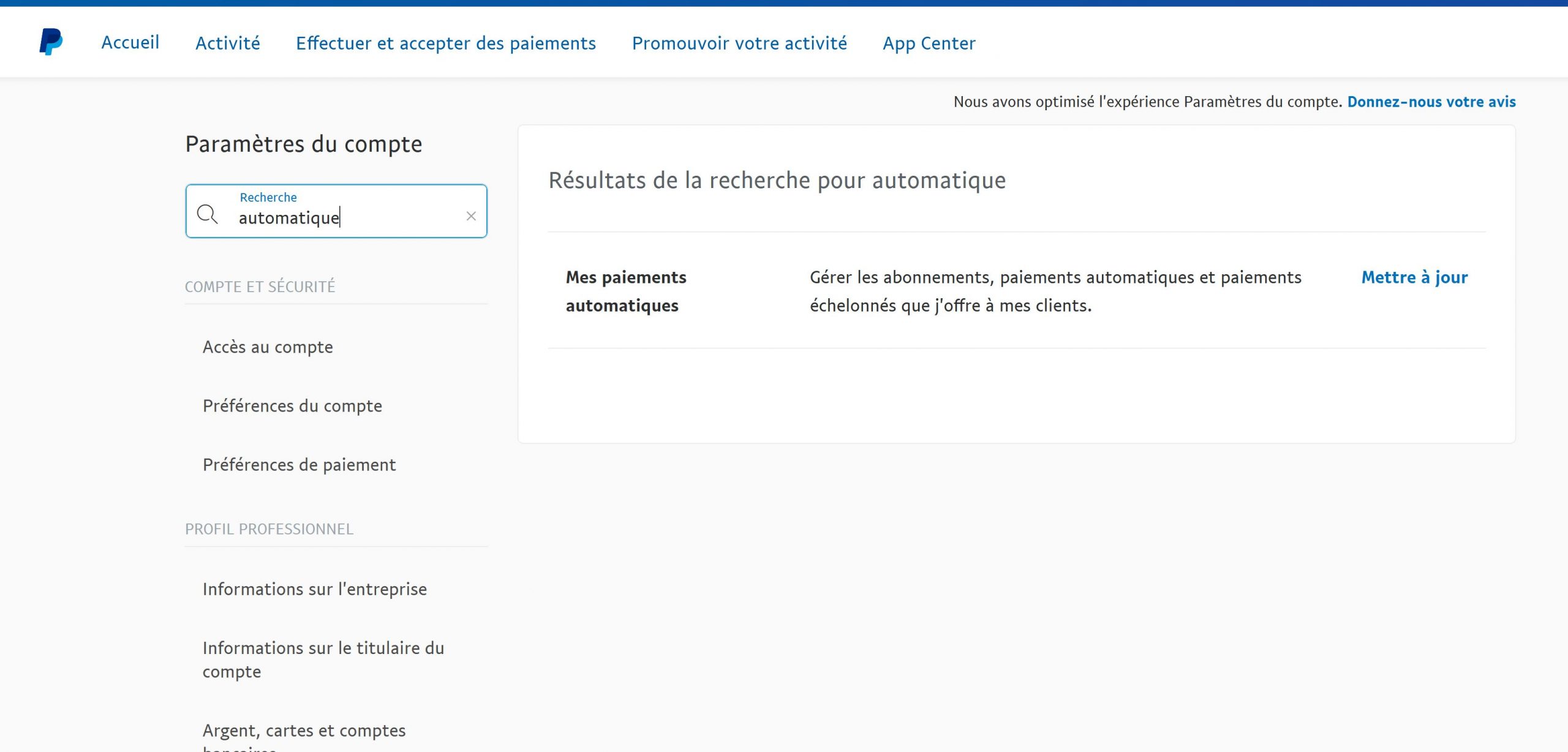This screenshot has height=752, width=1568.
Task: Open Argent, cartes et comptes section
Action: click(304, 731)
